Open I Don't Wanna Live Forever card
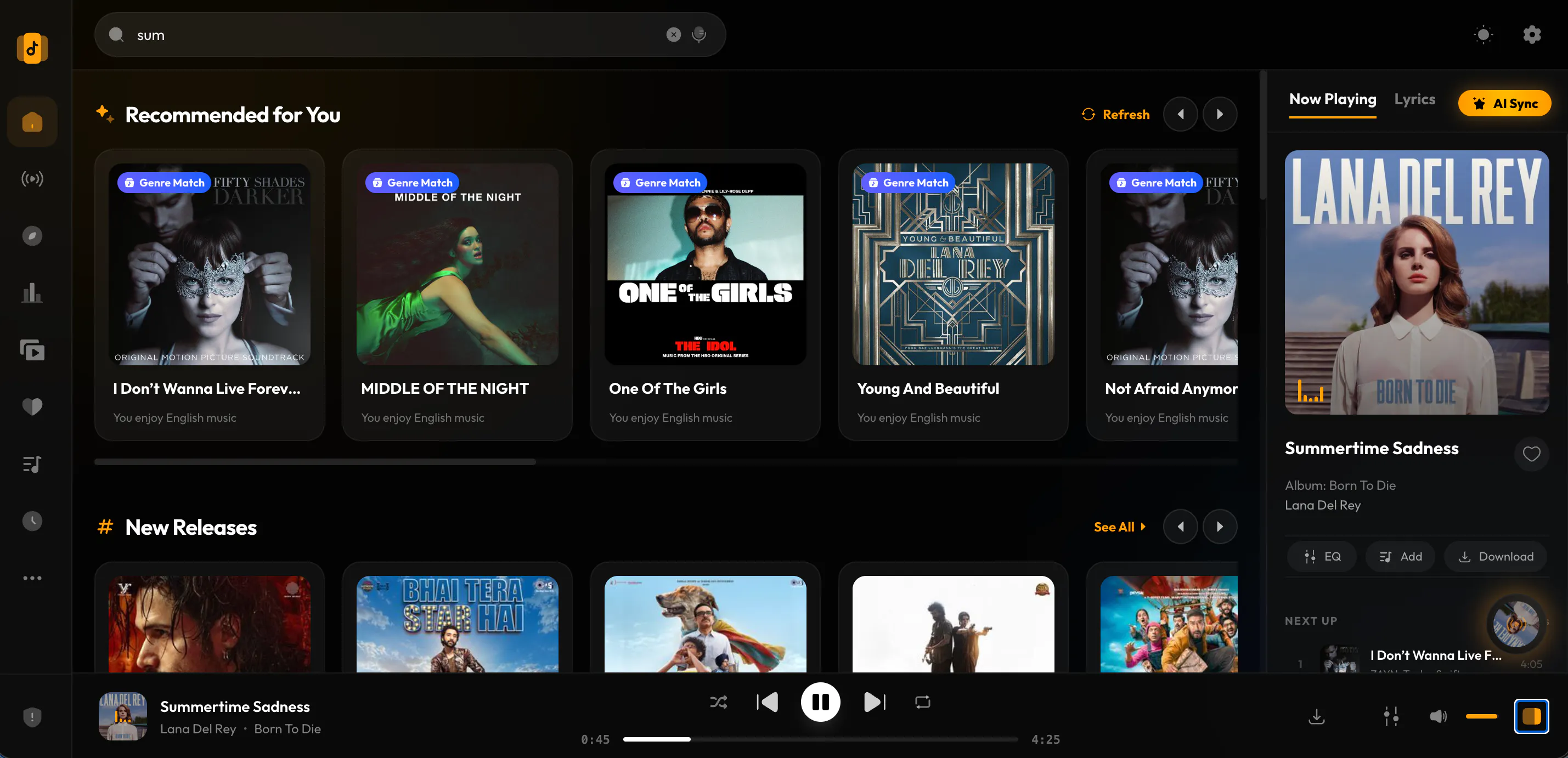The height and width of the screenshot is (758, 1568). click(x=210, y=295)
